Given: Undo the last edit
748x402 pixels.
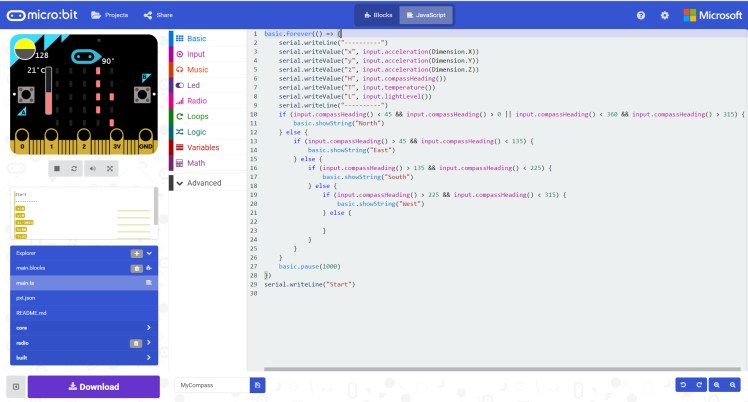Looking at the screenshot, I should [x=683, y=385].
